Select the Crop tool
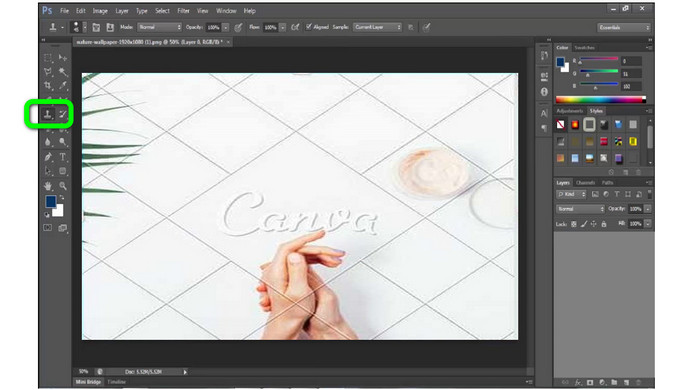The image size is (700, 390). coord(48,86)
